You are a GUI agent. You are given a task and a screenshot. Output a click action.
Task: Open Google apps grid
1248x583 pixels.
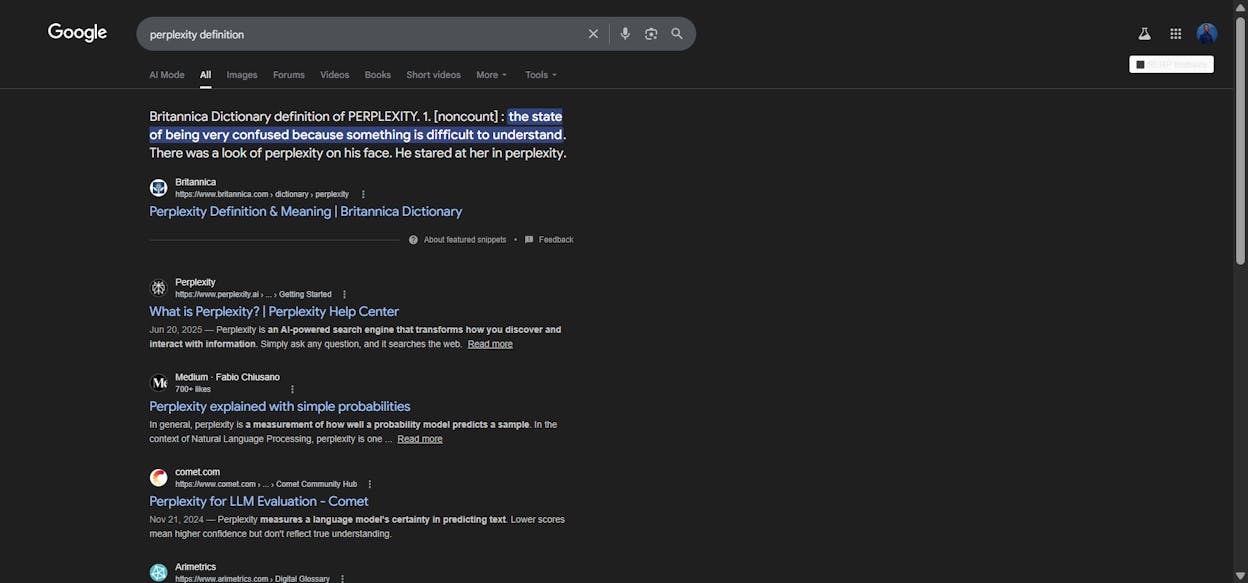point(1176,34)
